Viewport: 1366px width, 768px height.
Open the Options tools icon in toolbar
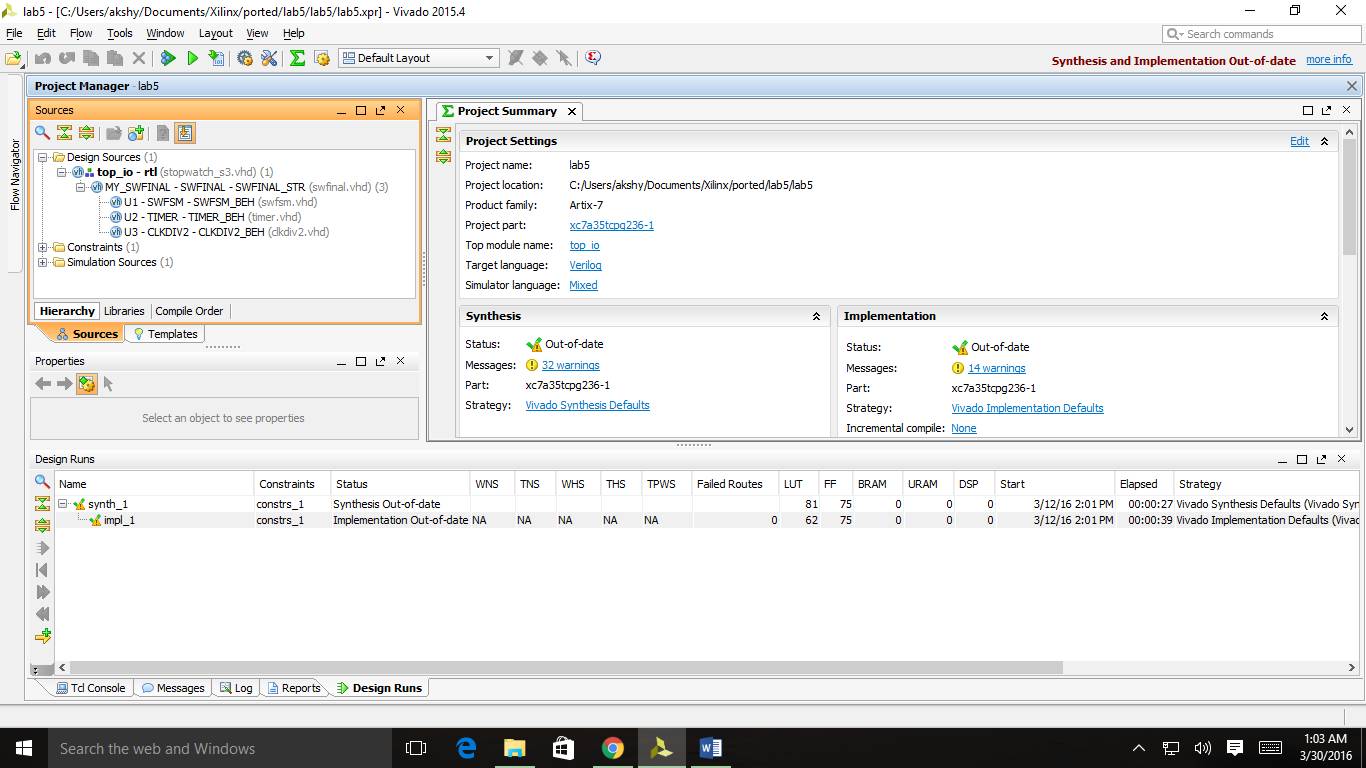269,58
